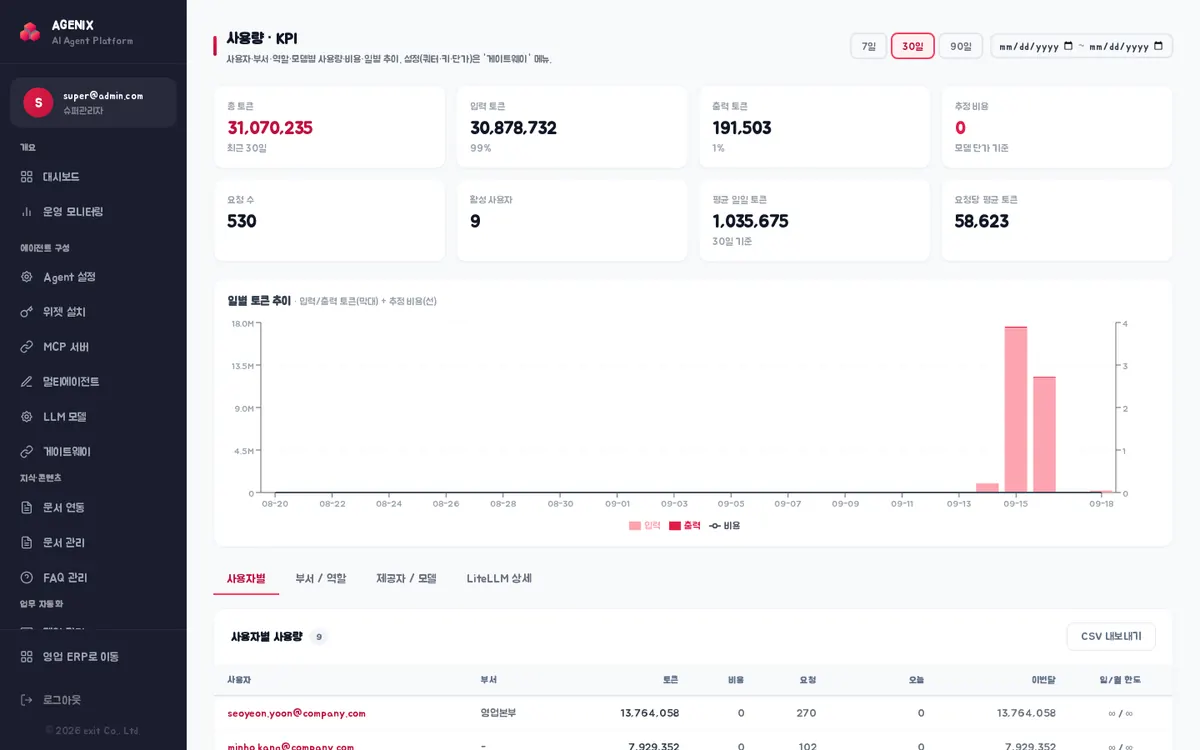Click 로그아웃 button
The image size is (1200, 750).
click(93, 700)
